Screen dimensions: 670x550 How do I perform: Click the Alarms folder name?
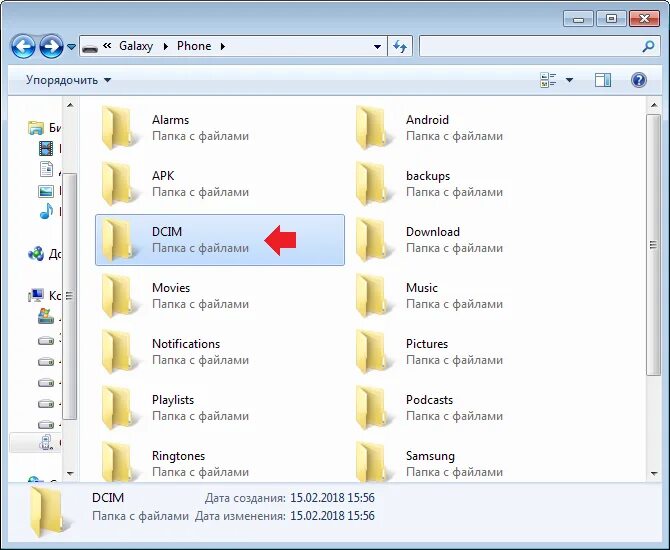coord(170,120)
